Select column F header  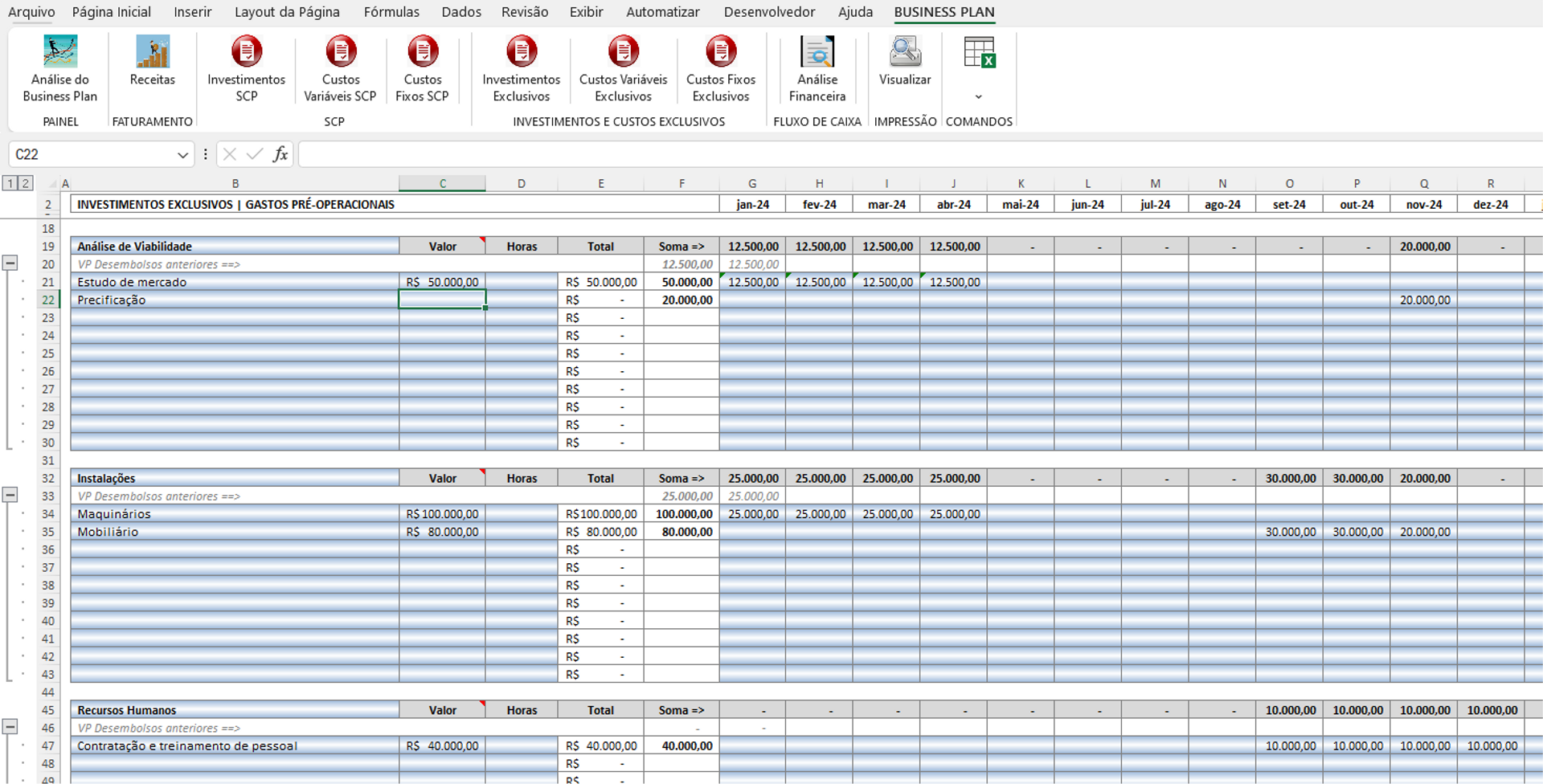(x=681, y=184)
